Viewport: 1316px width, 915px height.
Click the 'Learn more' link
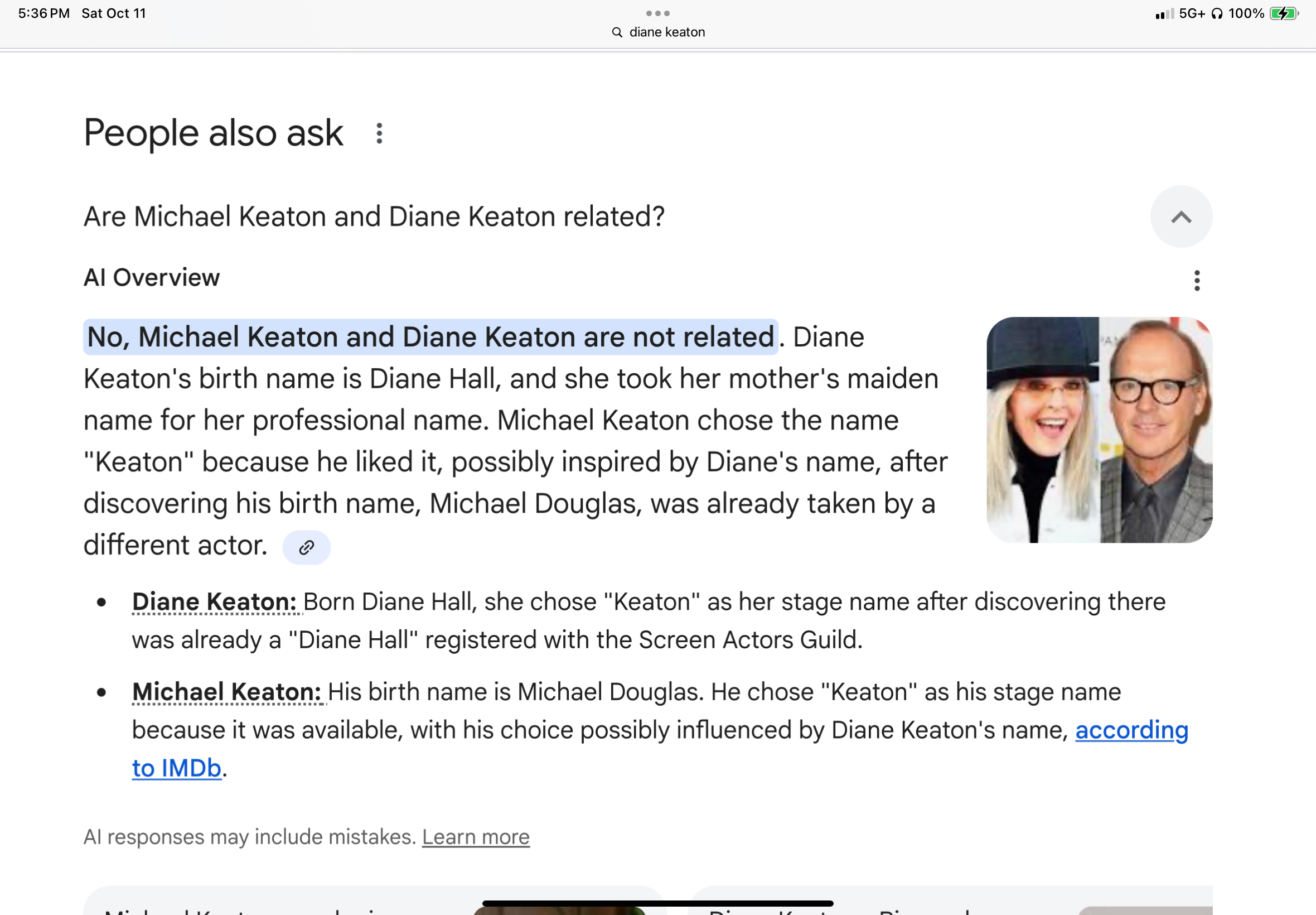476,837
